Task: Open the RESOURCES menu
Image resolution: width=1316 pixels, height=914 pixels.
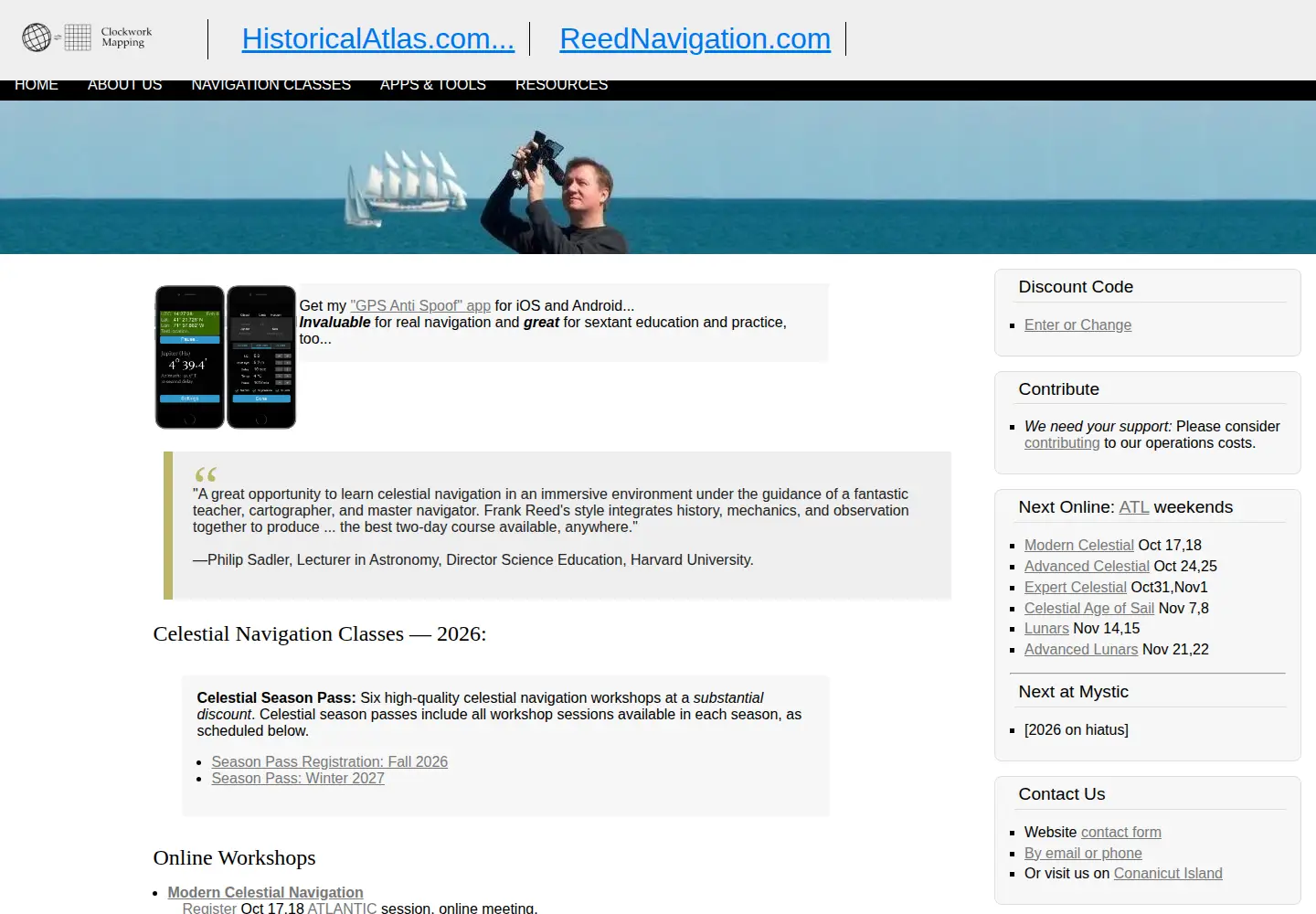Action: [561, 85]
